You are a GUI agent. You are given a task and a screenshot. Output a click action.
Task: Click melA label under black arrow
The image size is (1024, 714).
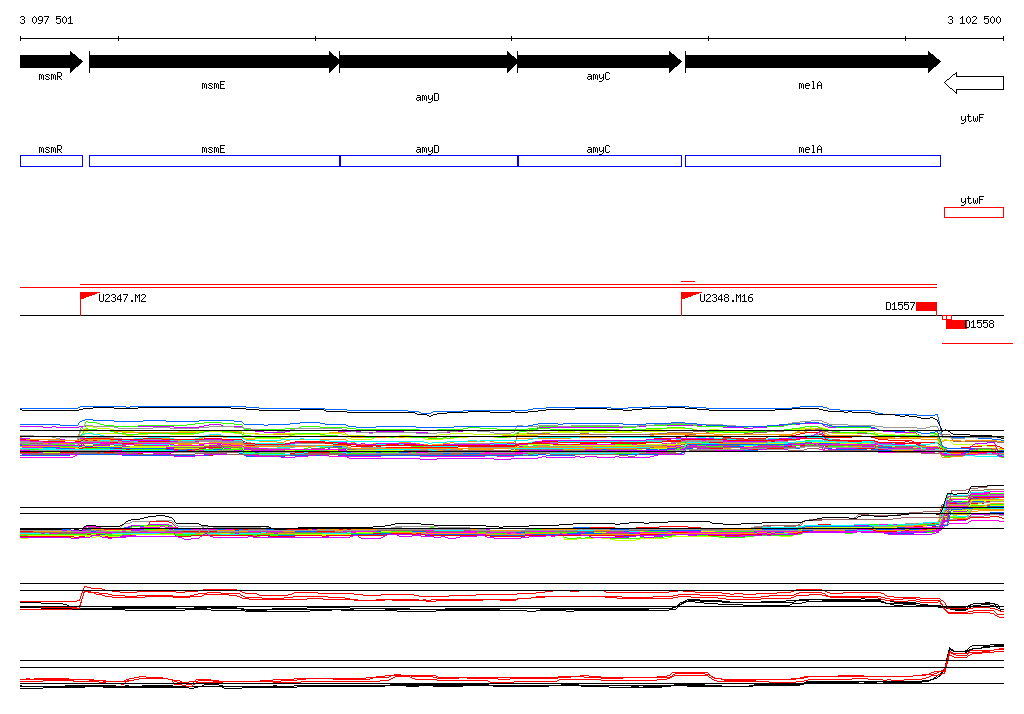pyautogui.click(x=810, y=86)
